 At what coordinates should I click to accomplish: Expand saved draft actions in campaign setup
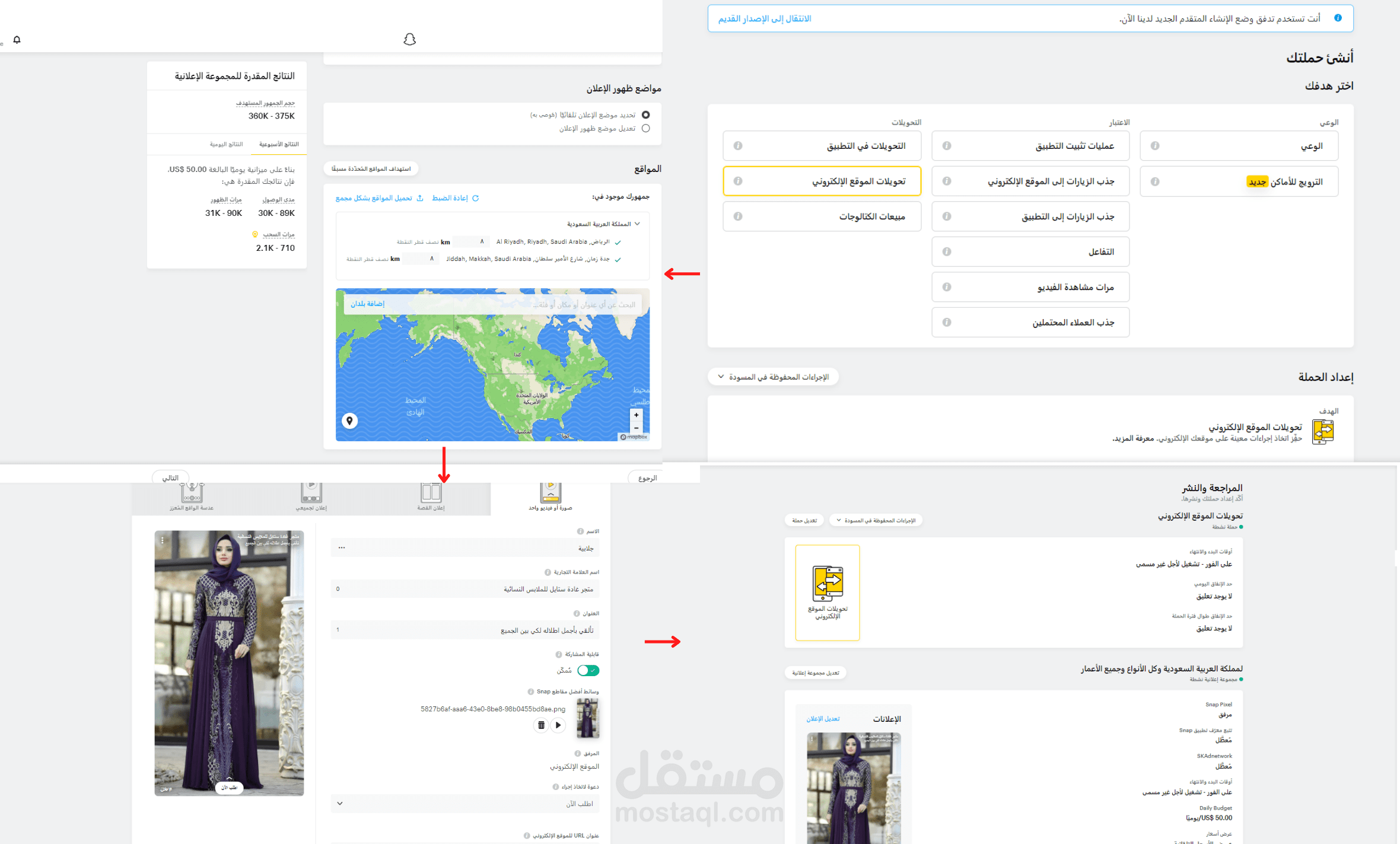click(772, 377)
